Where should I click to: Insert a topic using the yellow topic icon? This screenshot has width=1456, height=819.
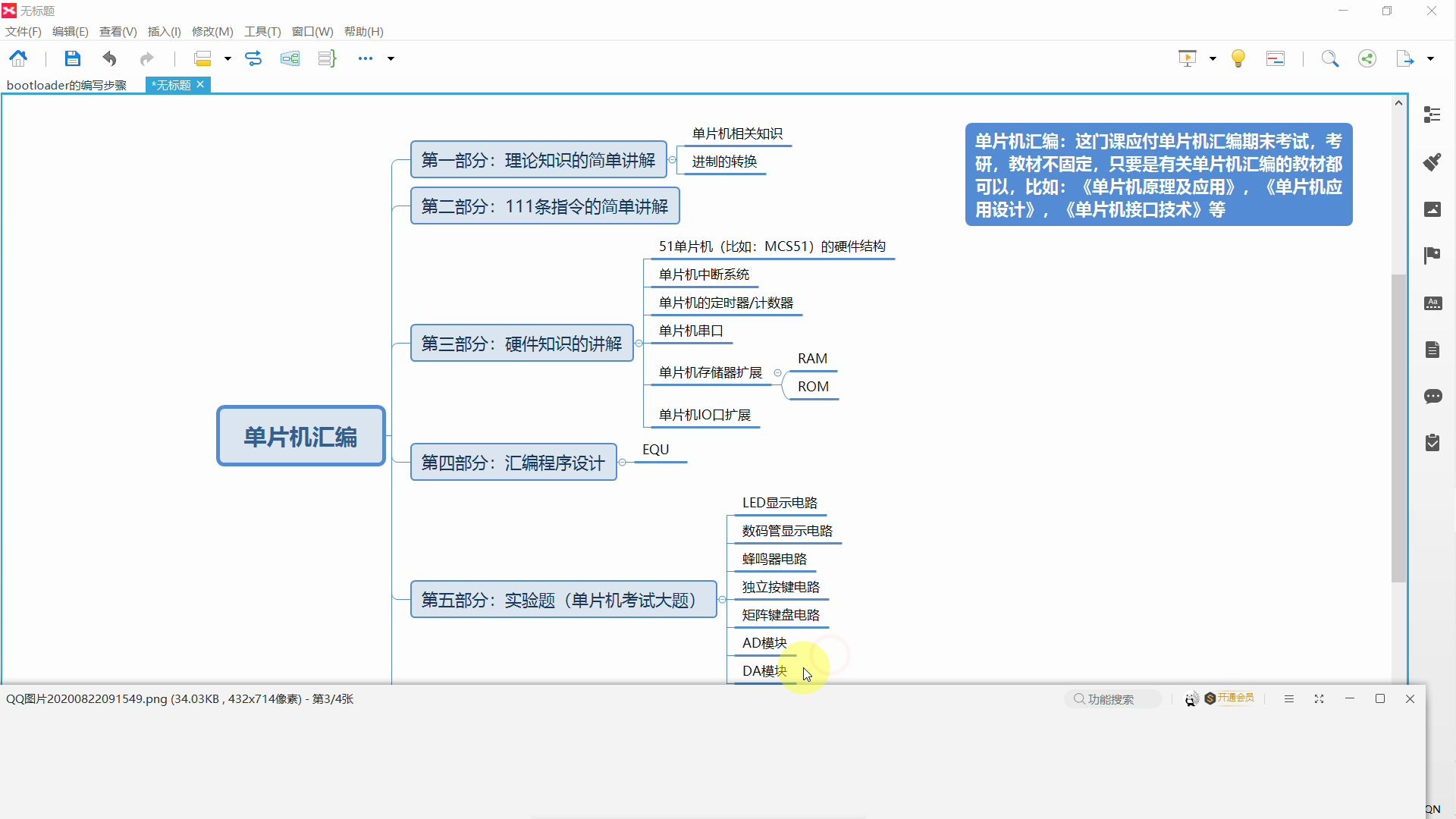(x=202, y=58)
